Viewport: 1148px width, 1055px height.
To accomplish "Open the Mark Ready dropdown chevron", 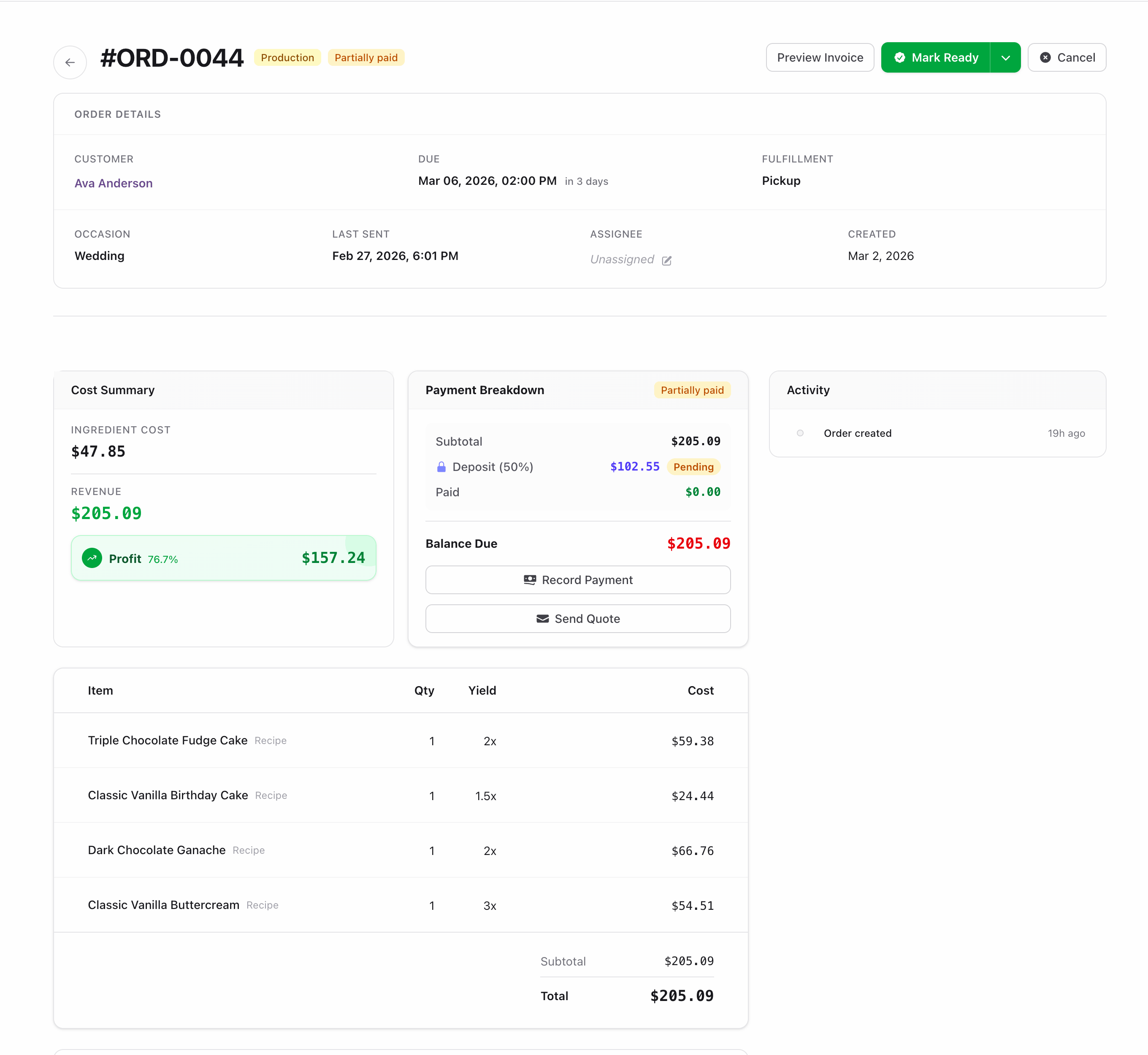I will coord(1005,57).
